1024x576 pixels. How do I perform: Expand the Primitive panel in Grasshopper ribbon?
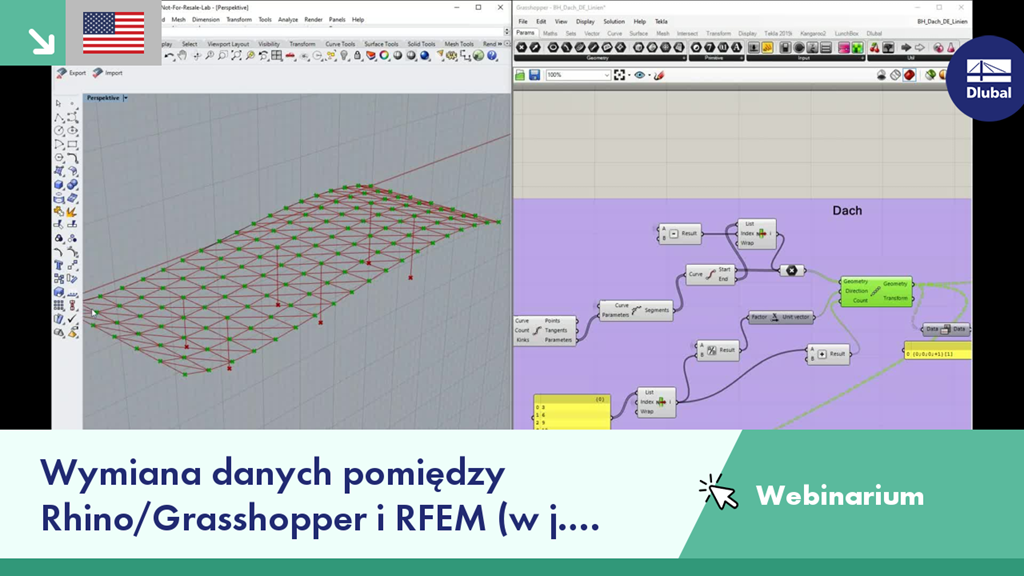coord(741,58)
